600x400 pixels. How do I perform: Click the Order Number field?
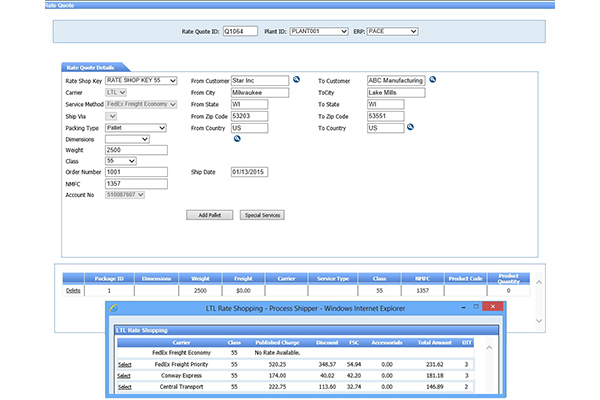click(136, 172)
